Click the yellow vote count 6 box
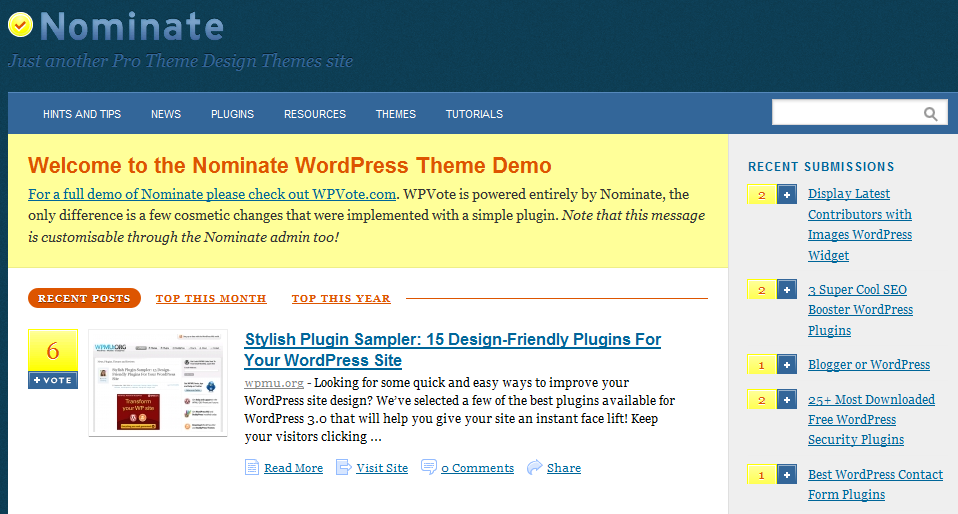The image size is (958, 514). (x=53, y=350)
